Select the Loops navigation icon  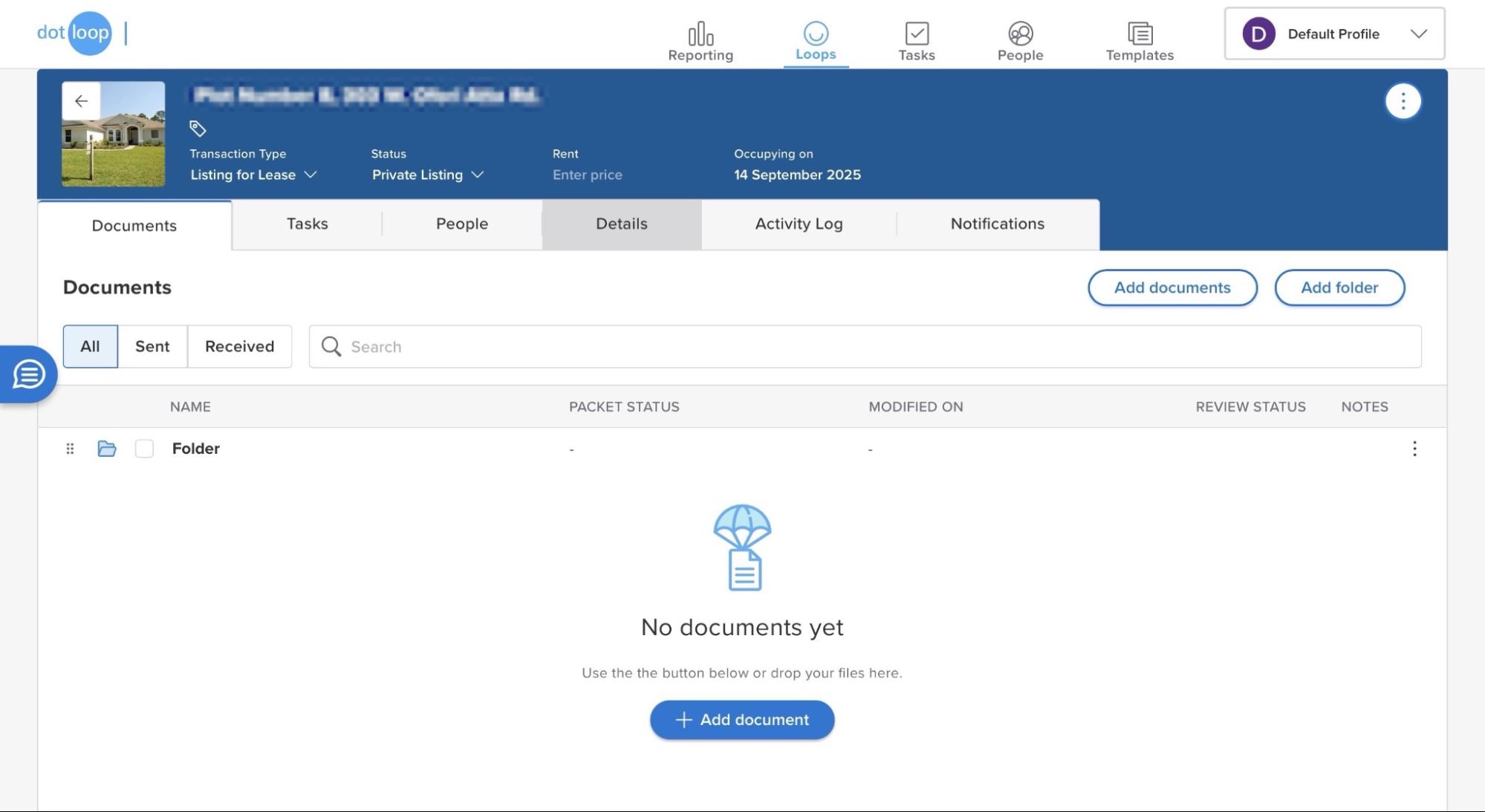(815, 35)
